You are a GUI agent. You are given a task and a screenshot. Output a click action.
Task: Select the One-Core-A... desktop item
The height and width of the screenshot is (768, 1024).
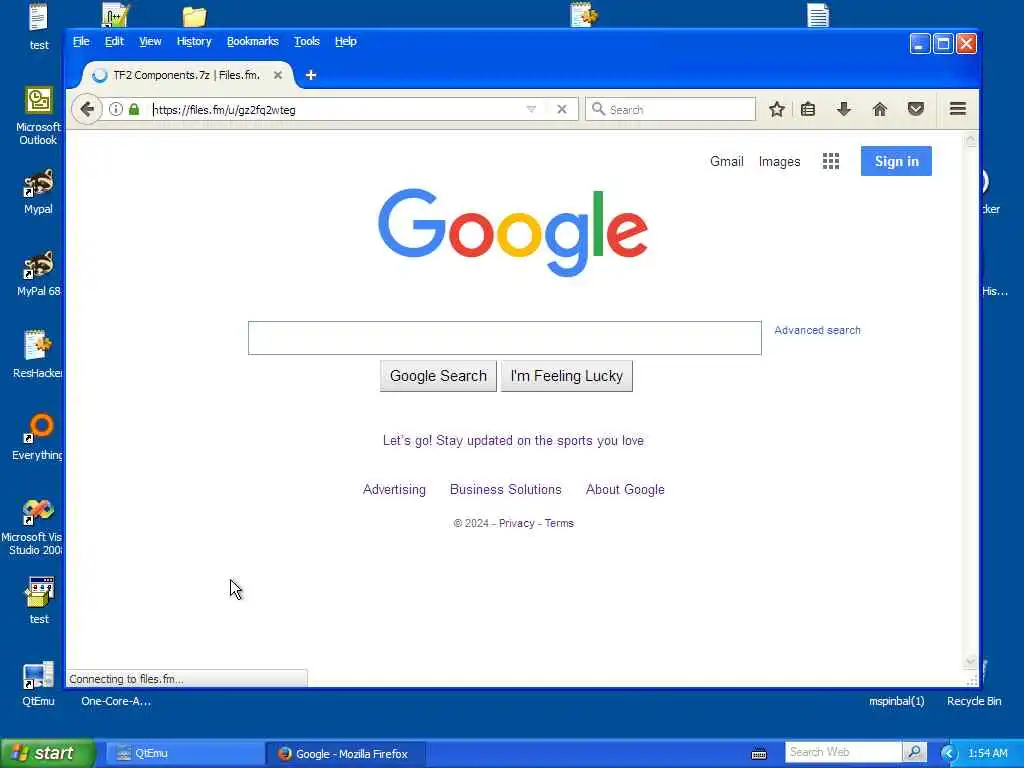[x=116, y=701]
